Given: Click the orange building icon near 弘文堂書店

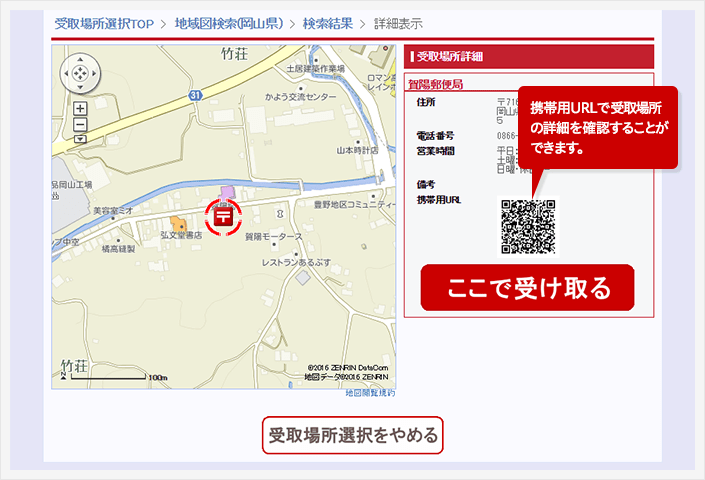Looking at the screenshot, I should [x=178, y=223].
